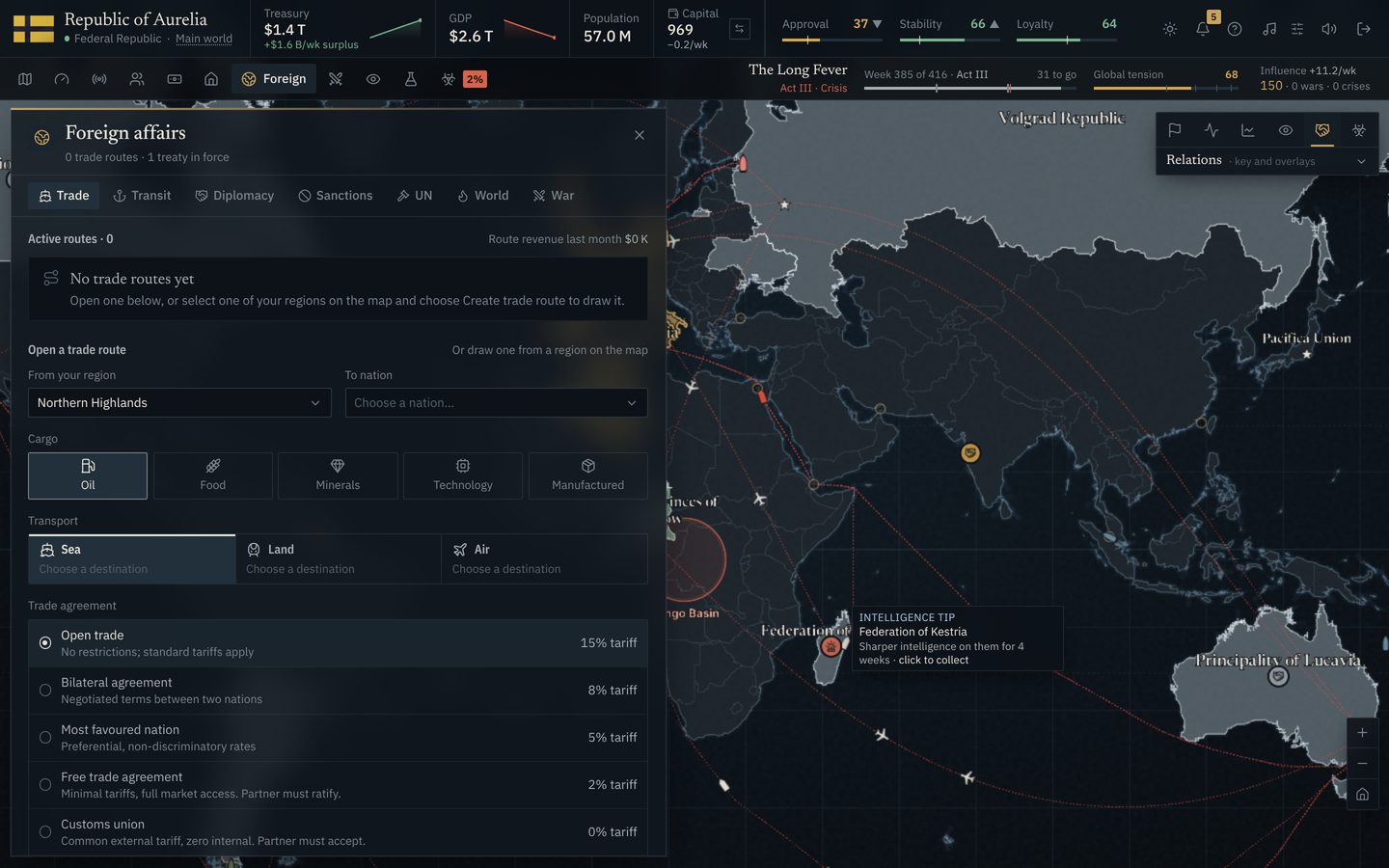Reset the map with the home button
This screenshot has width=1389, height=868.
tap(1362, 795)
